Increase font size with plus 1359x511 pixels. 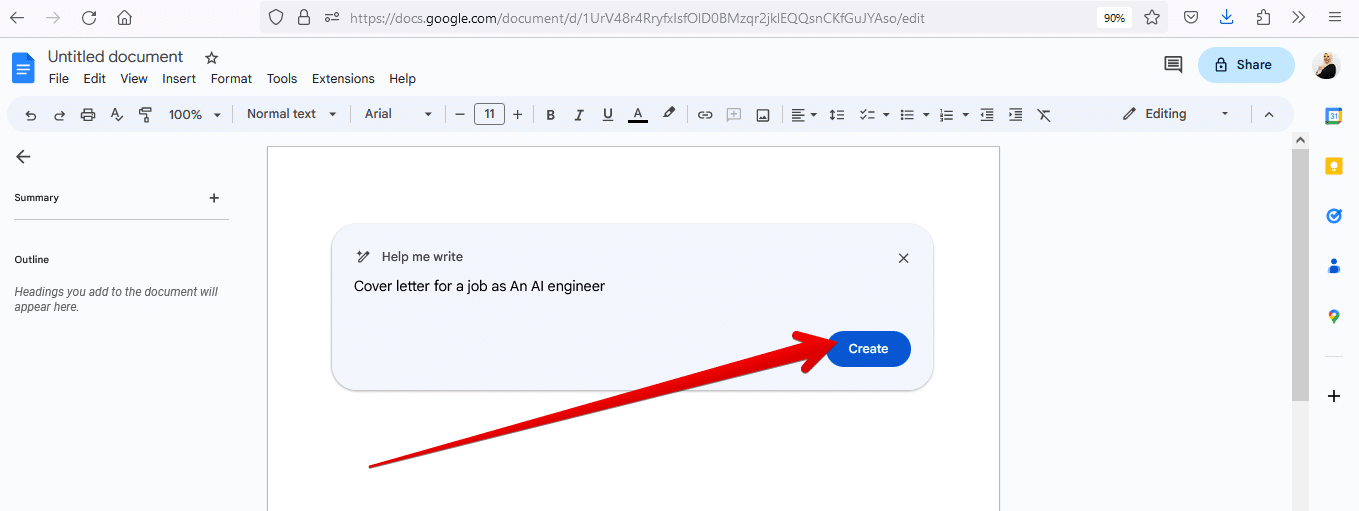click(x=517, y=115)
